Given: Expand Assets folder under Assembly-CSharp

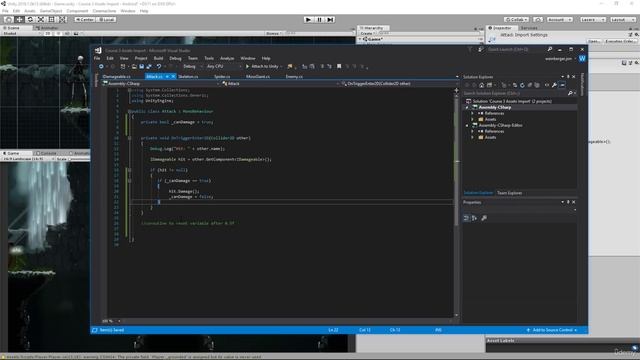Looking at the screenshot, I should click(473, 119).
